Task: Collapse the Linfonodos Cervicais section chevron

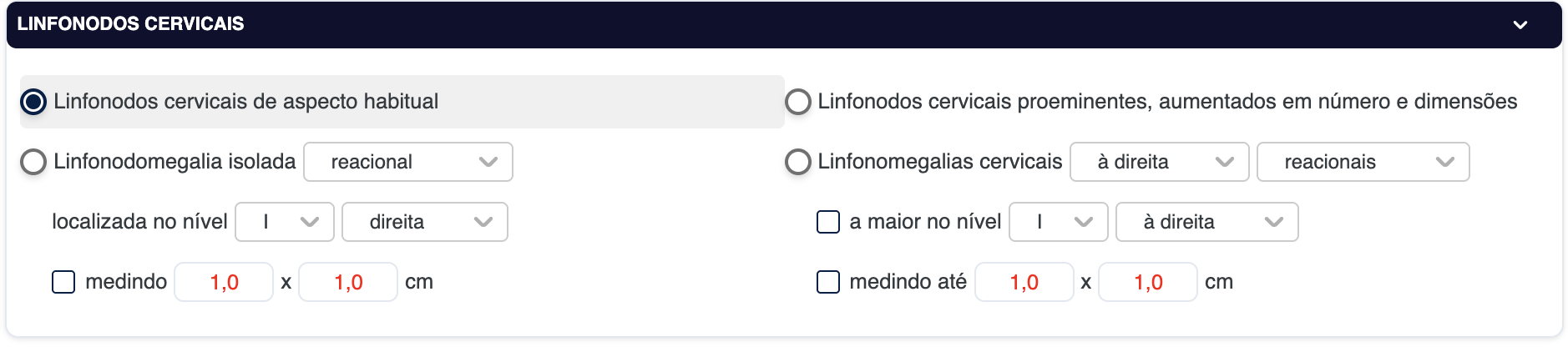Action: point(1520,25)
